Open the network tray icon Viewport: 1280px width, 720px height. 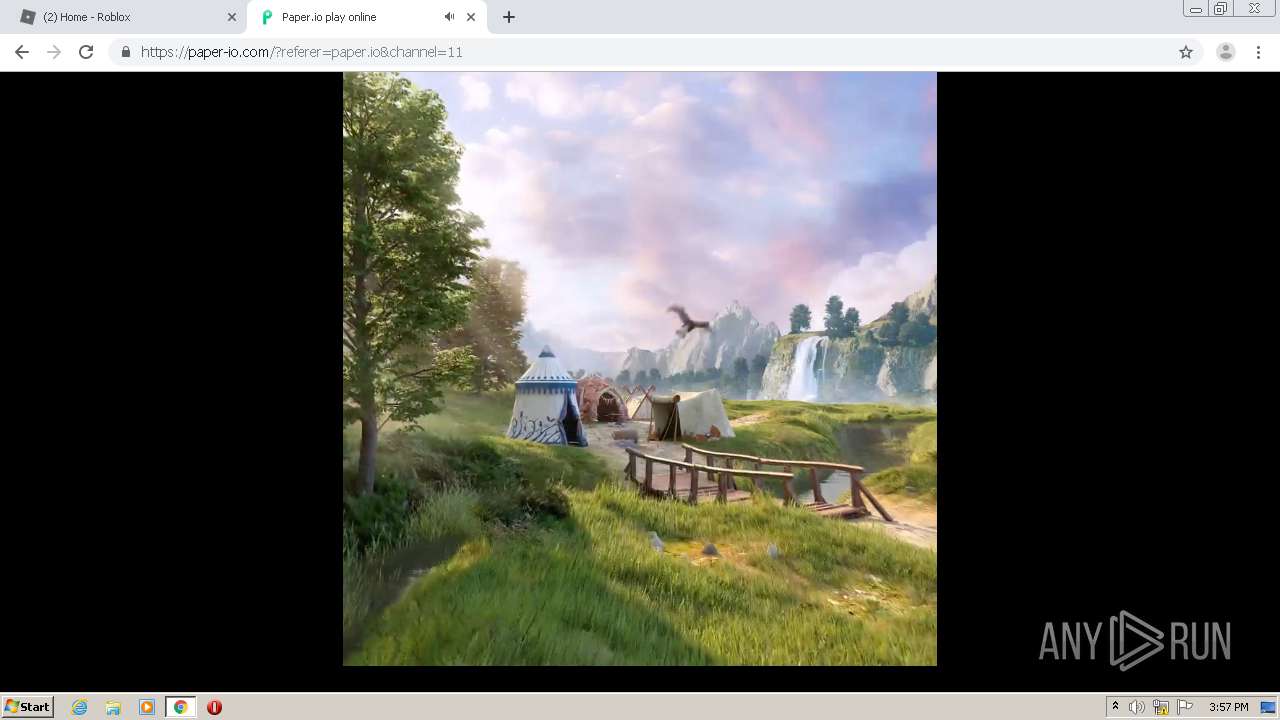click(x=1161, y=707)
